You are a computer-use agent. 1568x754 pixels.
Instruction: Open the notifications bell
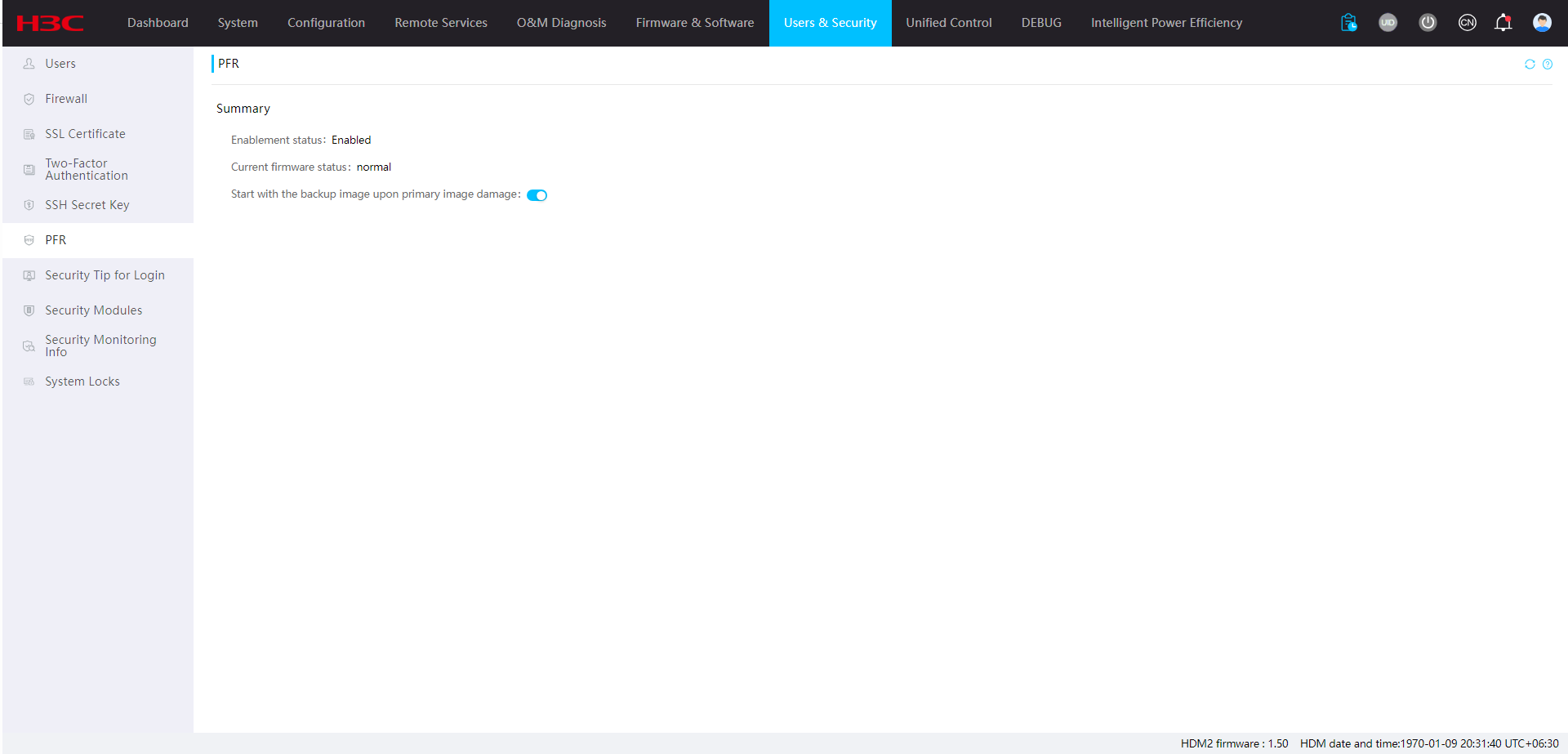click(1503, 23)
